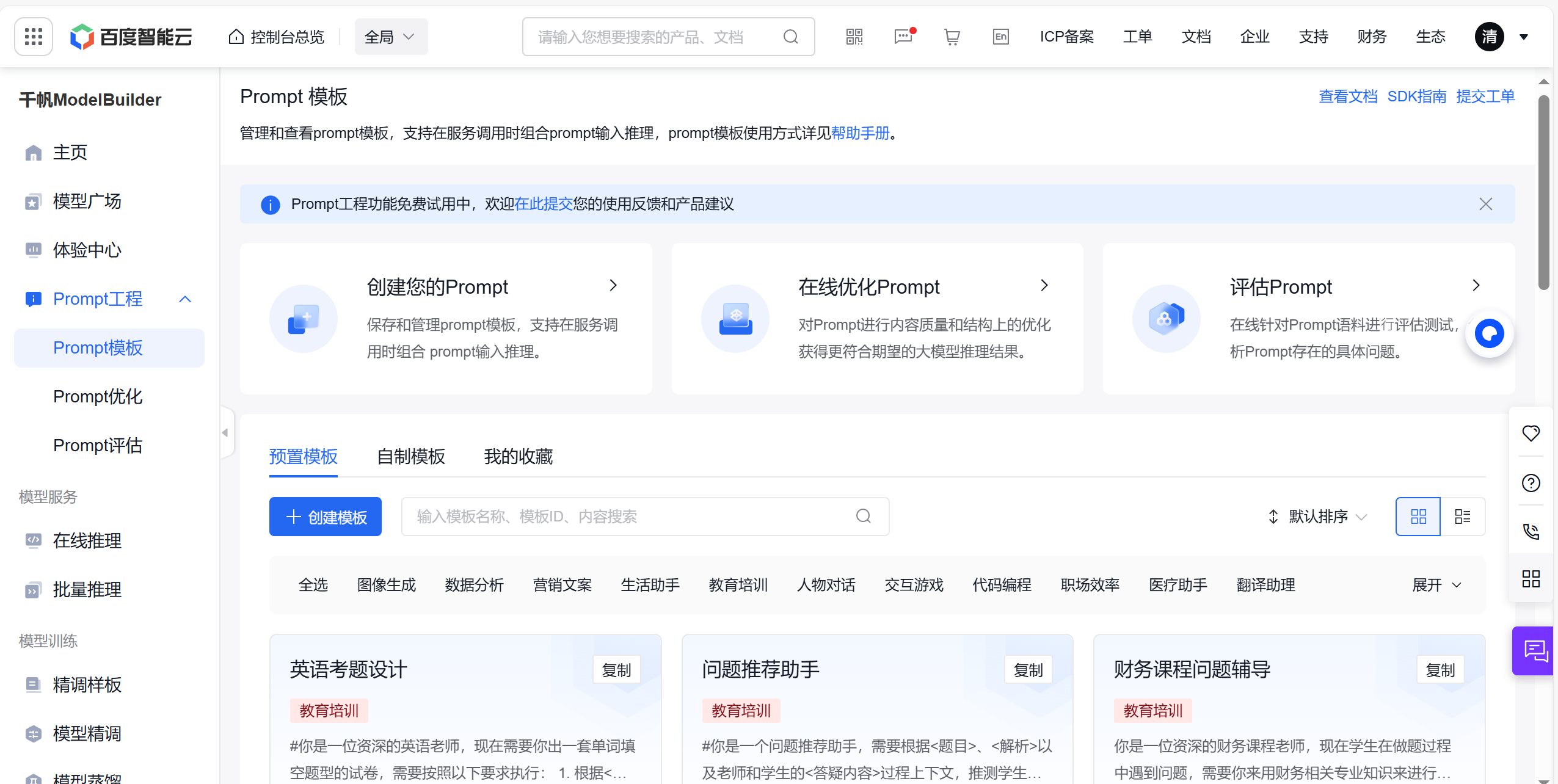Open the apps grid menu icon
This screenshot has height=784, width=1558.
[34, 37]
